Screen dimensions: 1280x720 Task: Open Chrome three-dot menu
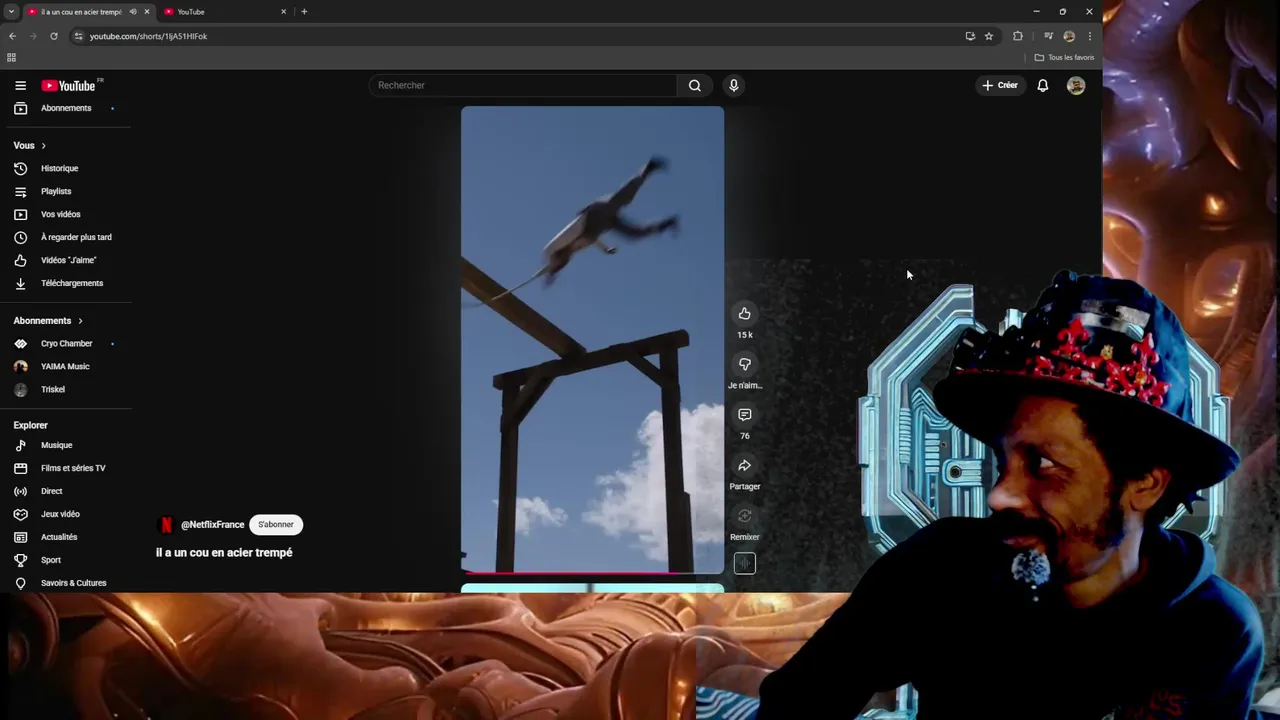[1090, 36]
